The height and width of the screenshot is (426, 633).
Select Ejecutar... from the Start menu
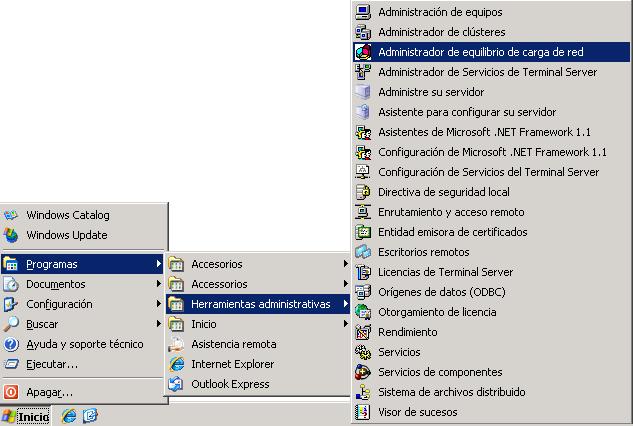[x=82, y=364]
